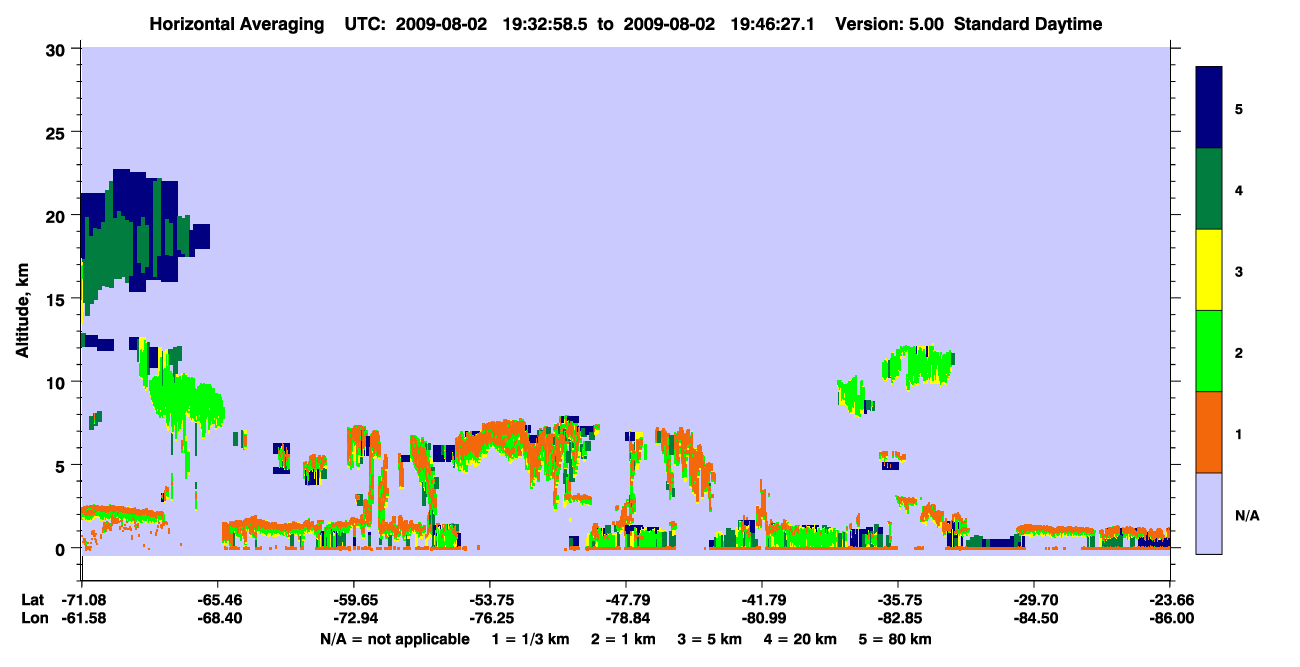Click the colorbar label '4'
This screenshot has width=1300, height=667.
[x=1239, y=190]
